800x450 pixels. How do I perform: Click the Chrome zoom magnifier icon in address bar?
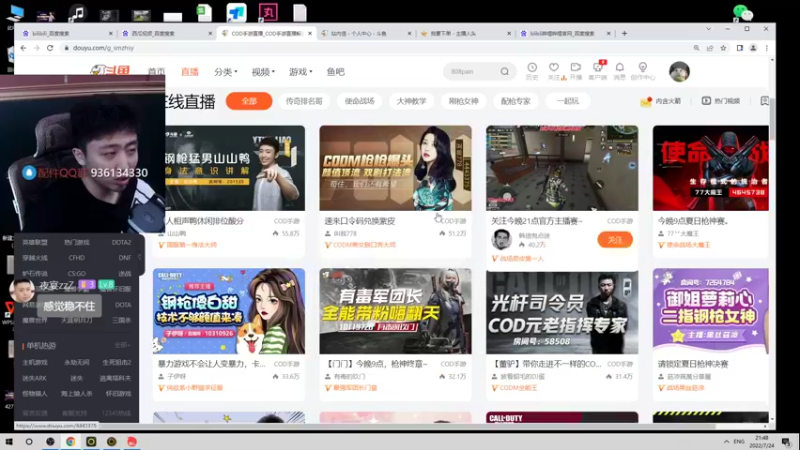click(x=696, y=48)
